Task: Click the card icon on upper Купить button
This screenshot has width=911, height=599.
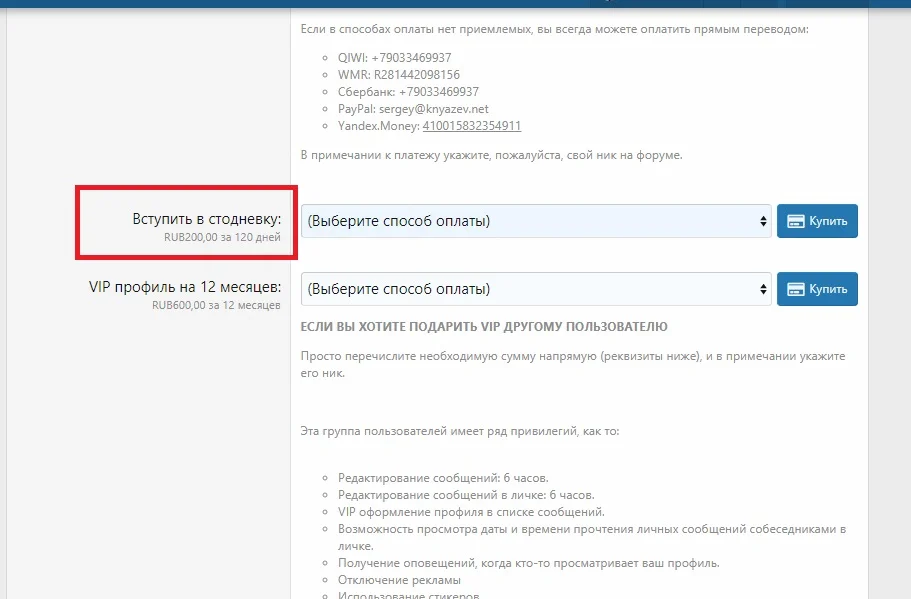Action: (798, 220)
